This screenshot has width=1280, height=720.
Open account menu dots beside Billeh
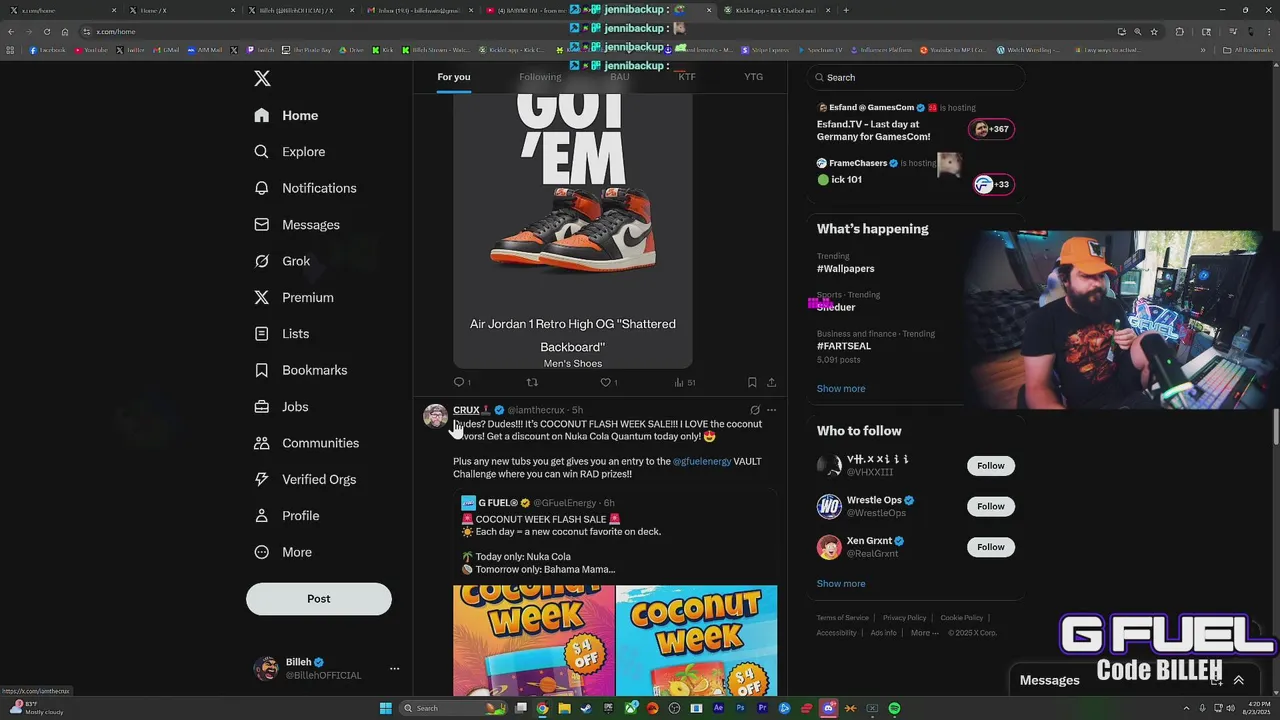point(394,669)
